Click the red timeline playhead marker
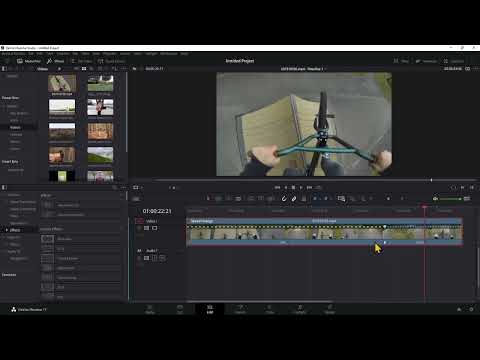The height and width of the screenshot is (360, 480). pyautogui.click(x=424, y=207)
